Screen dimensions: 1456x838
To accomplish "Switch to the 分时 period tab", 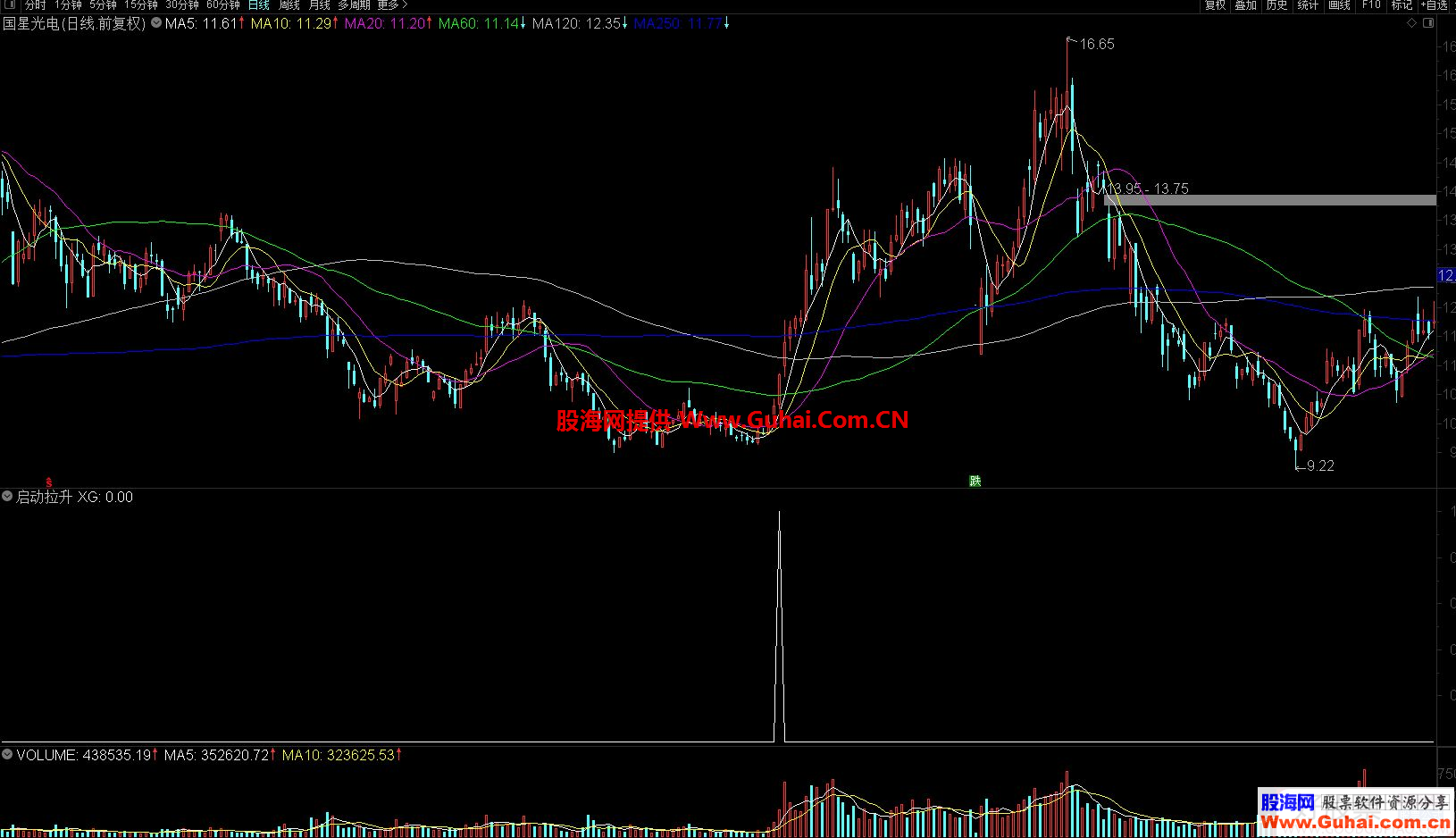I will click(x=36, y=4).
